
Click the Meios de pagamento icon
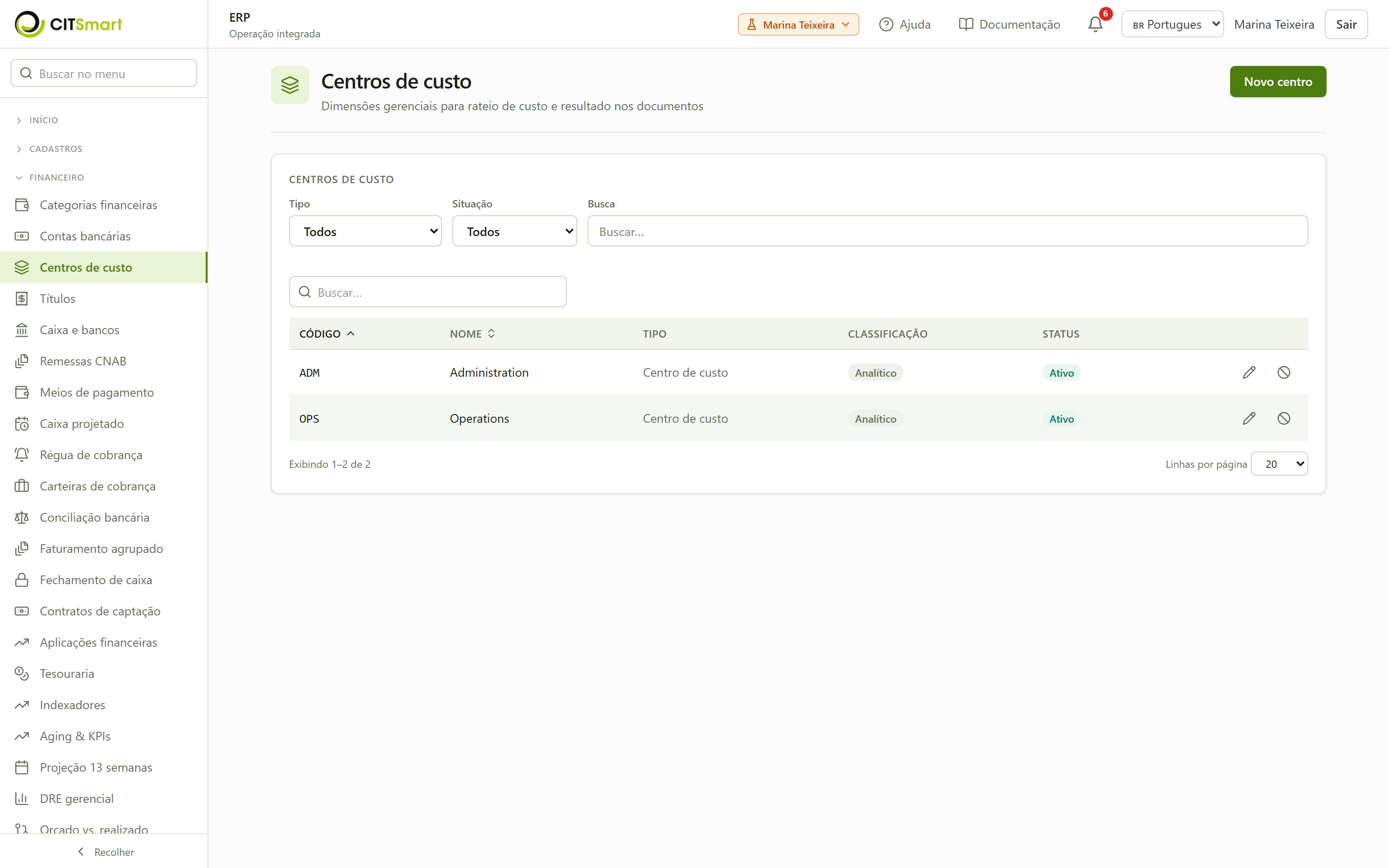click(x=22, y=392)
